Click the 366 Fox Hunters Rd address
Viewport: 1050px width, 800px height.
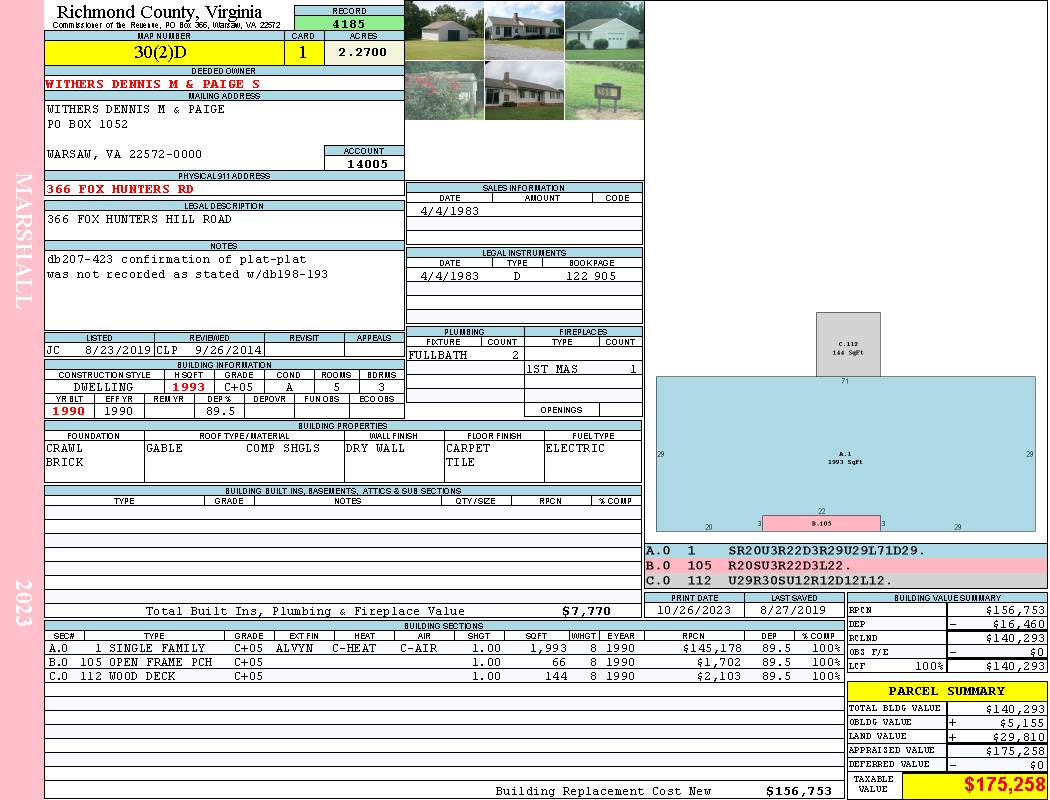tap(120, 189)
